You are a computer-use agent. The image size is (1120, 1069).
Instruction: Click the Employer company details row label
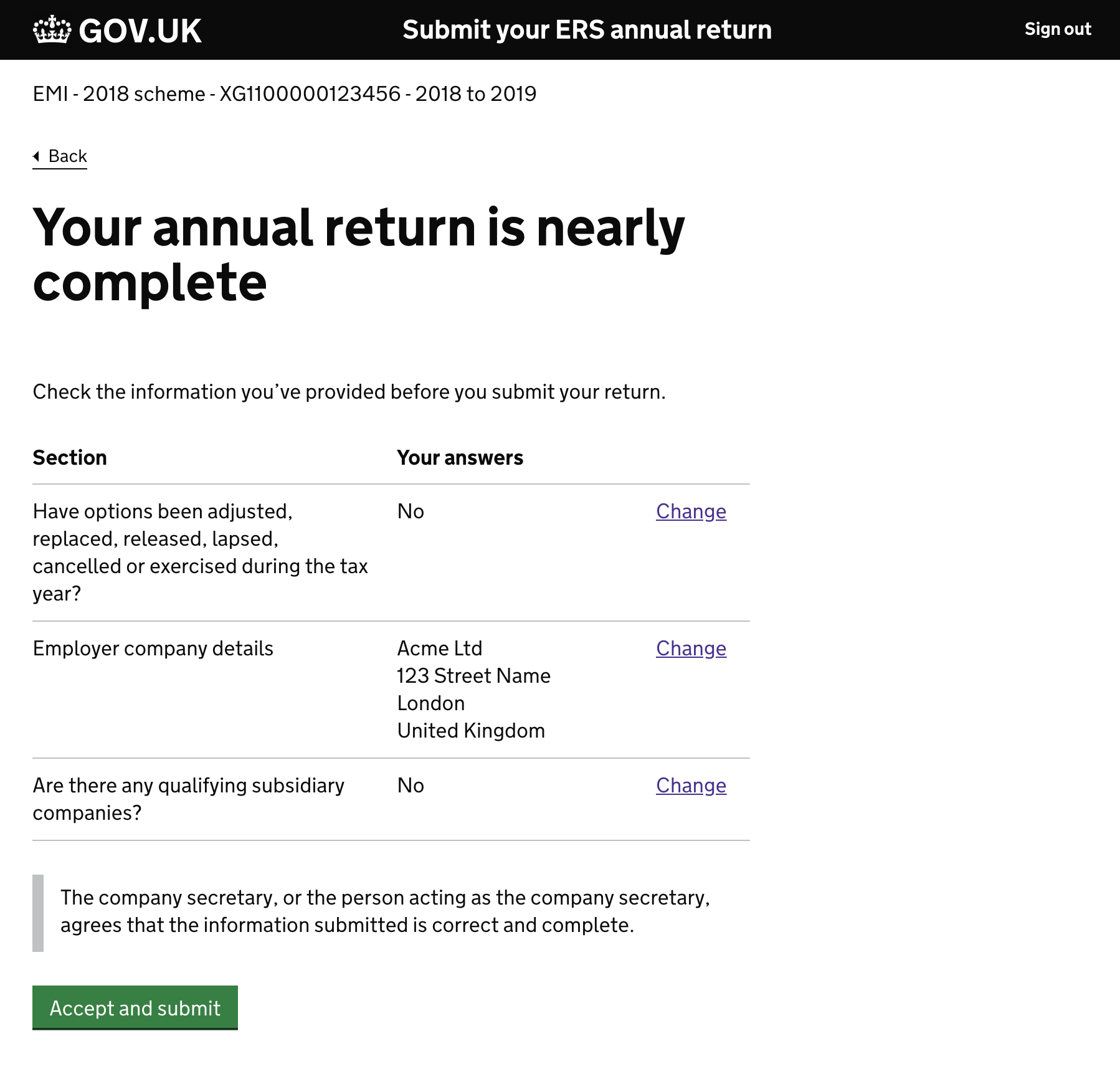(x=153, y=649)
